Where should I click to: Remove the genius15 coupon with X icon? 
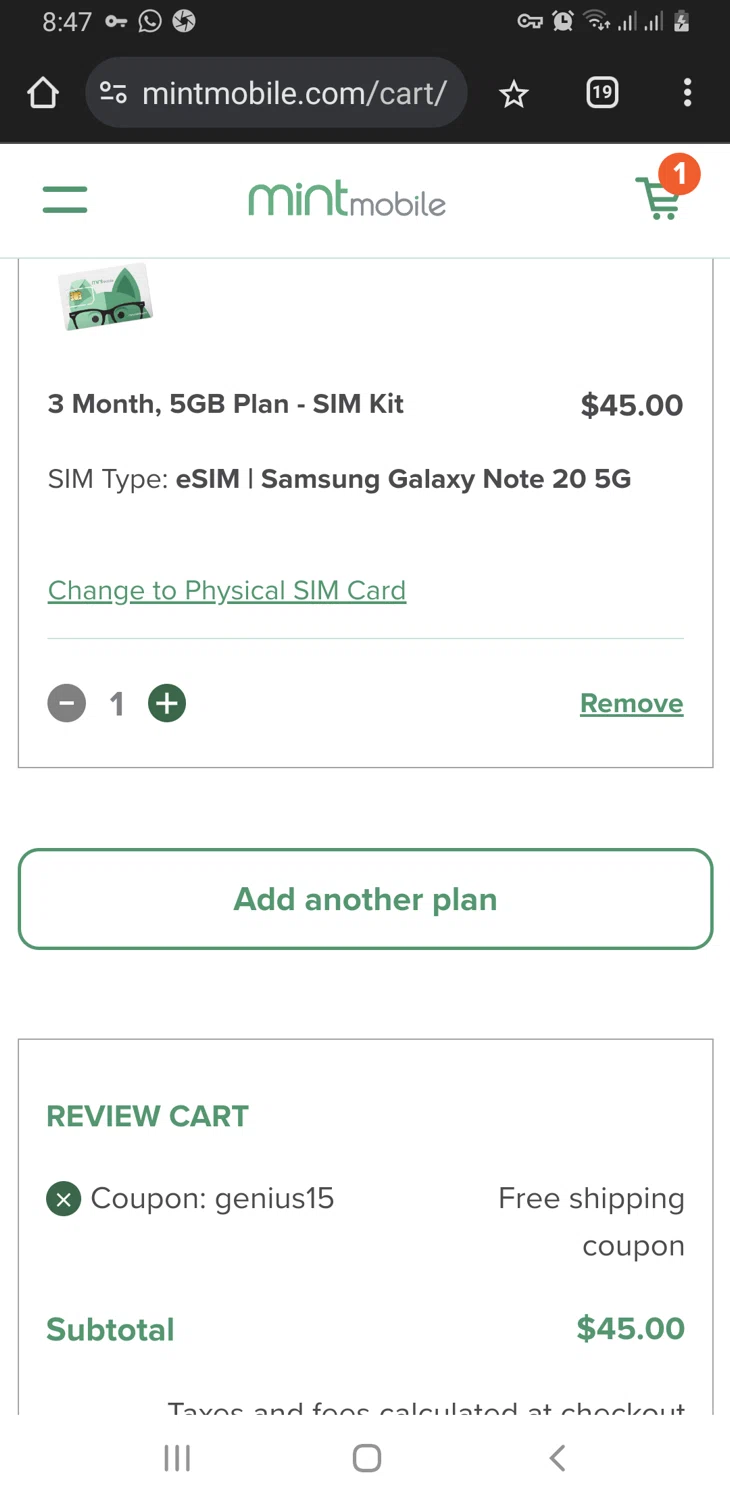[x=63, y=1199]
